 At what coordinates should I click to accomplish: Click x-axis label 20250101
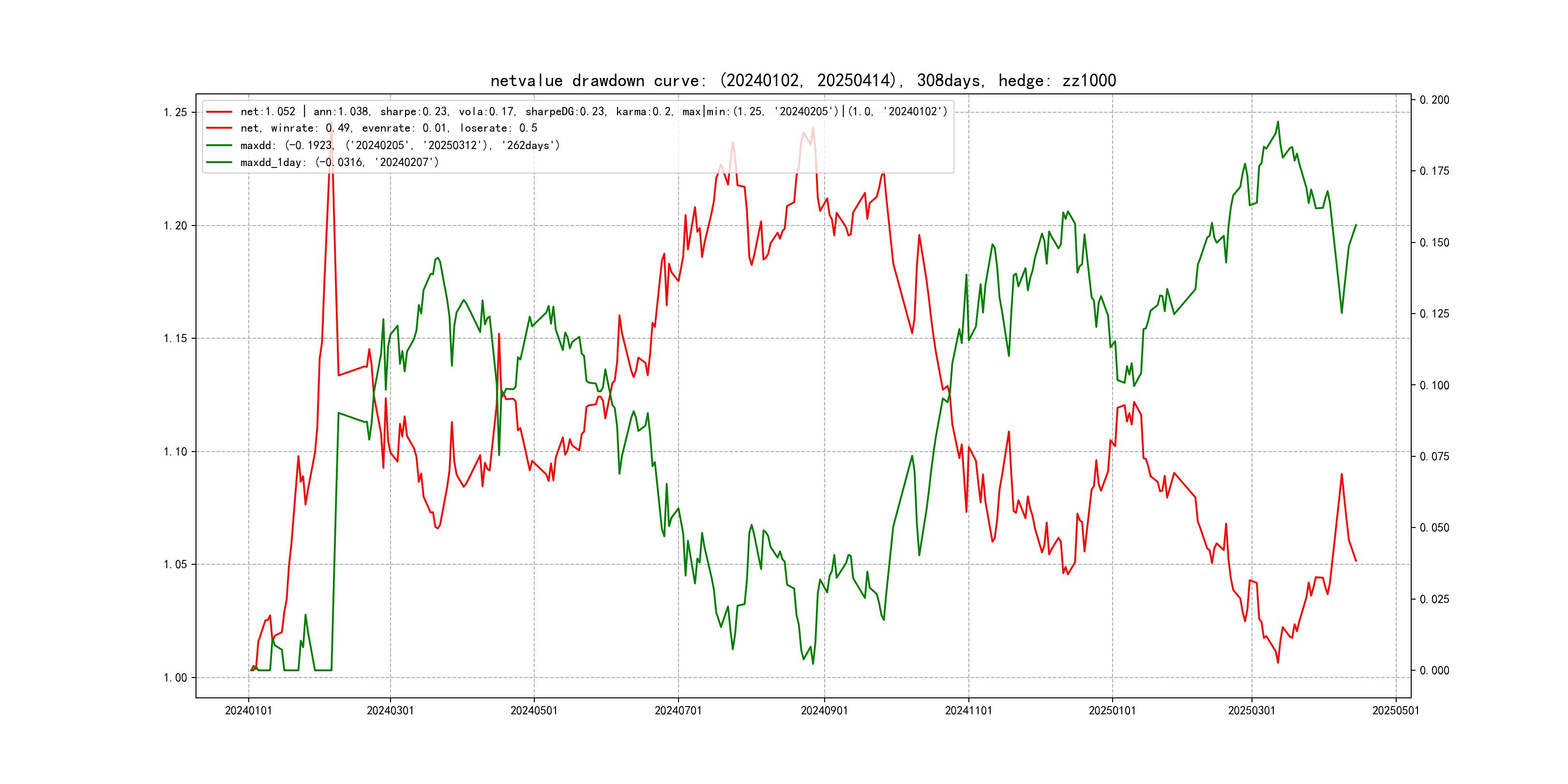(1112, 710)
